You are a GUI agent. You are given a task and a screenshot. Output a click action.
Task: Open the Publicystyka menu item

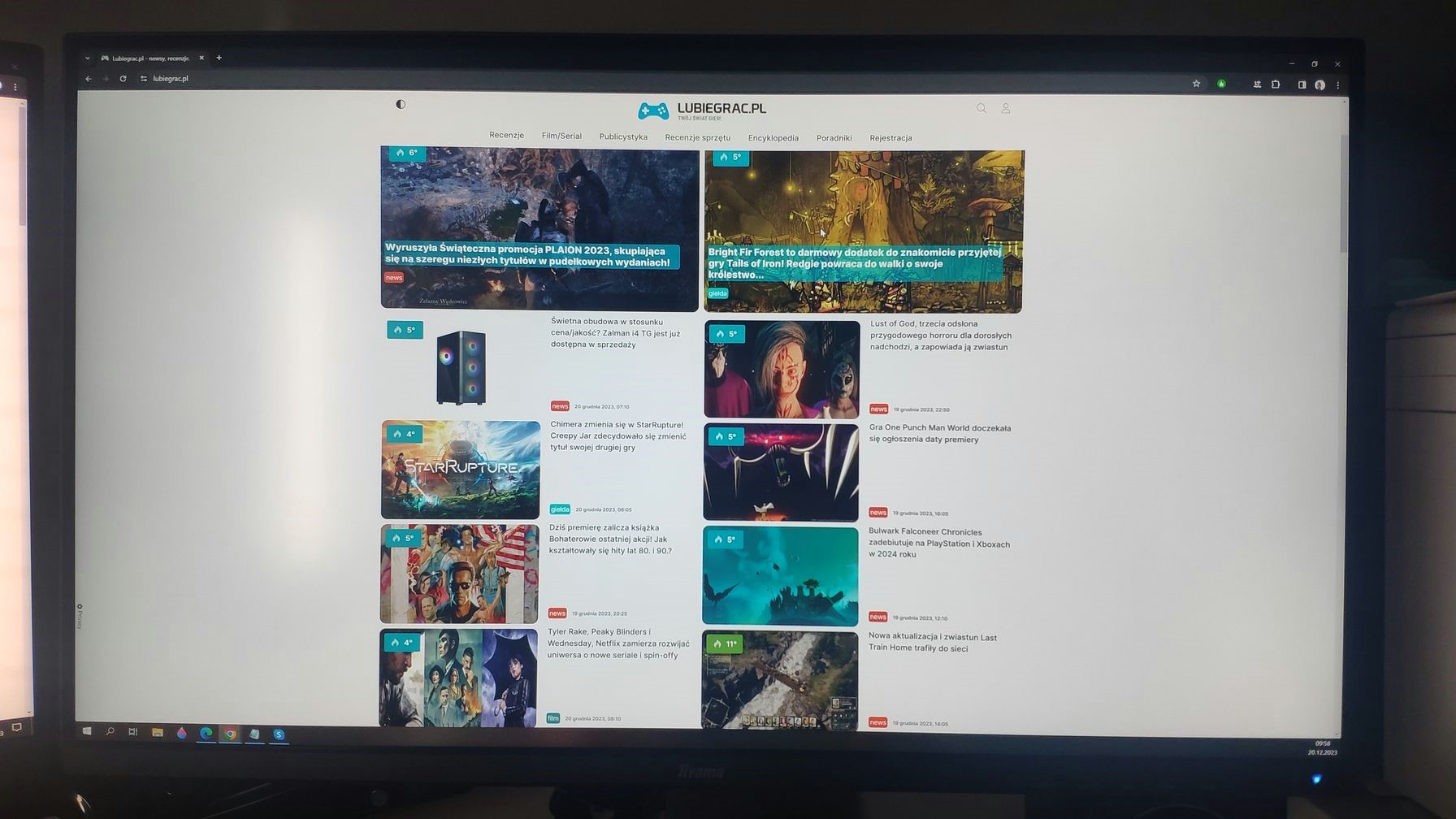(623, 136)
